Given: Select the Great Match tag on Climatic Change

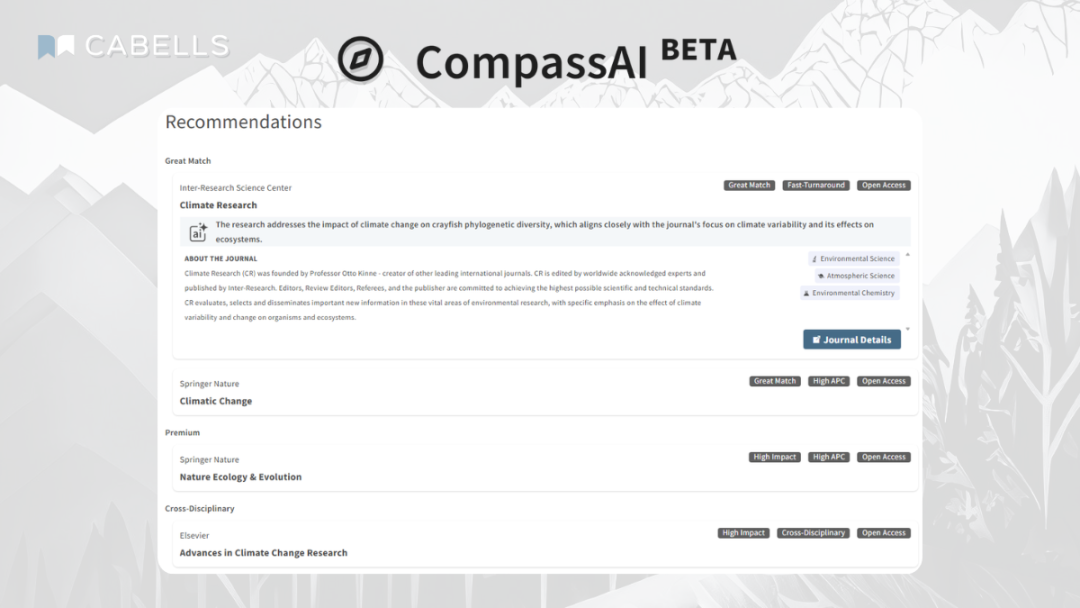Looking at the screenshot, I should [x=775, y=381].
